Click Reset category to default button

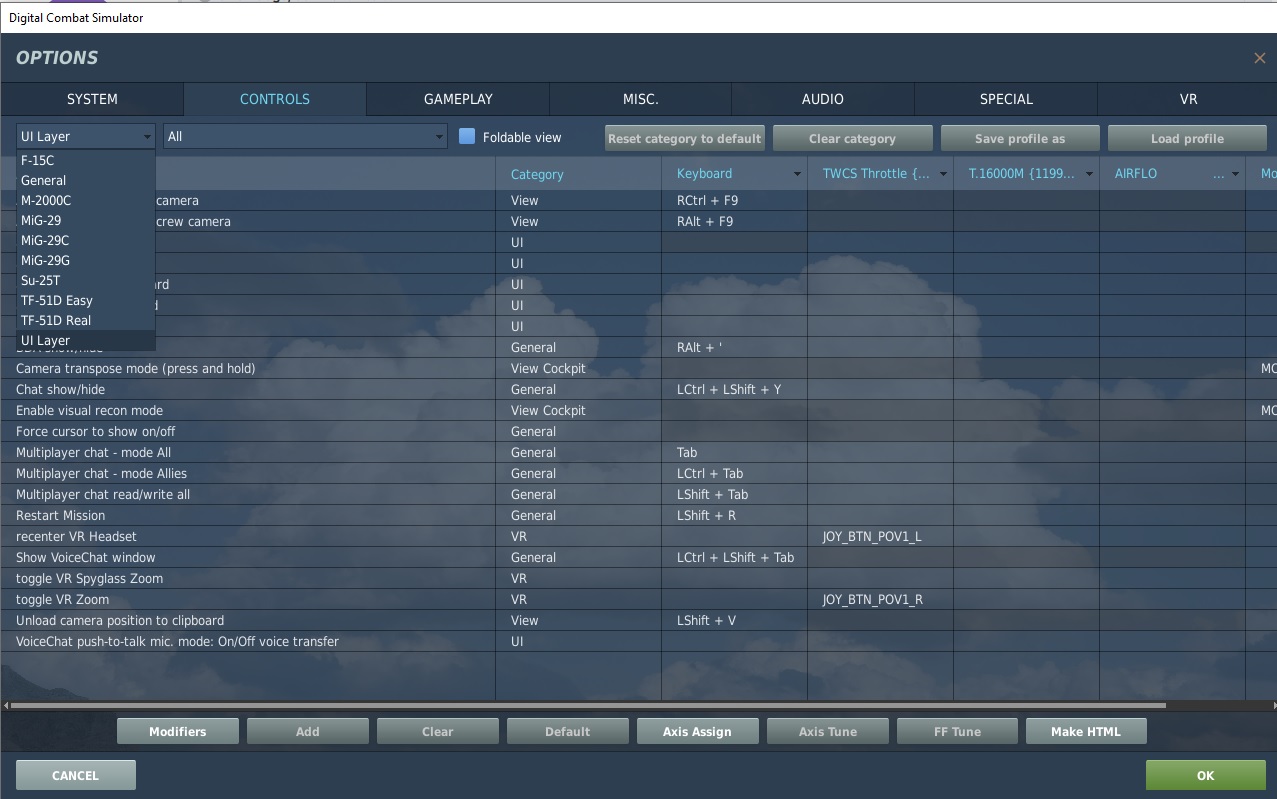[x=685, y=138]
